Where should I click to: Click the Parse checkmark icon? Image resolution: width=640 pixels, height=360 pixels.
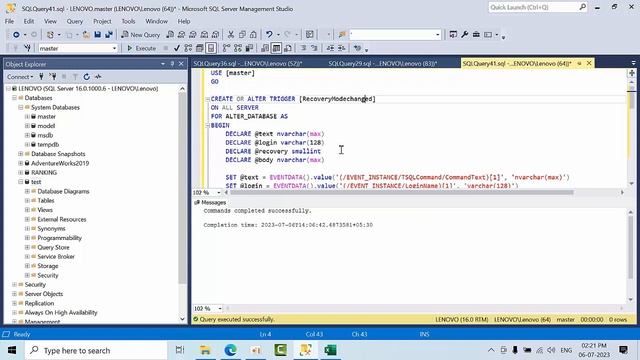(177, 48)
